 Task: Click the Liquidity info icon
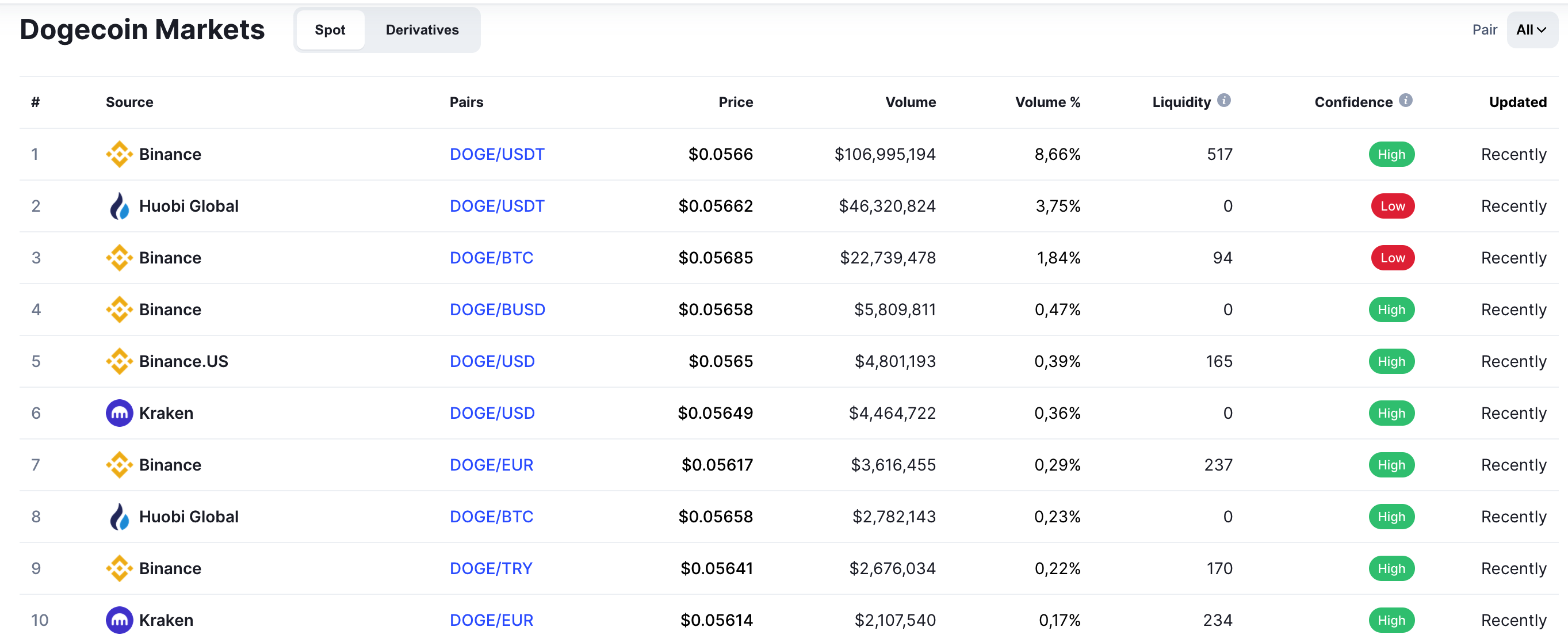click(x=1223, y=101)
